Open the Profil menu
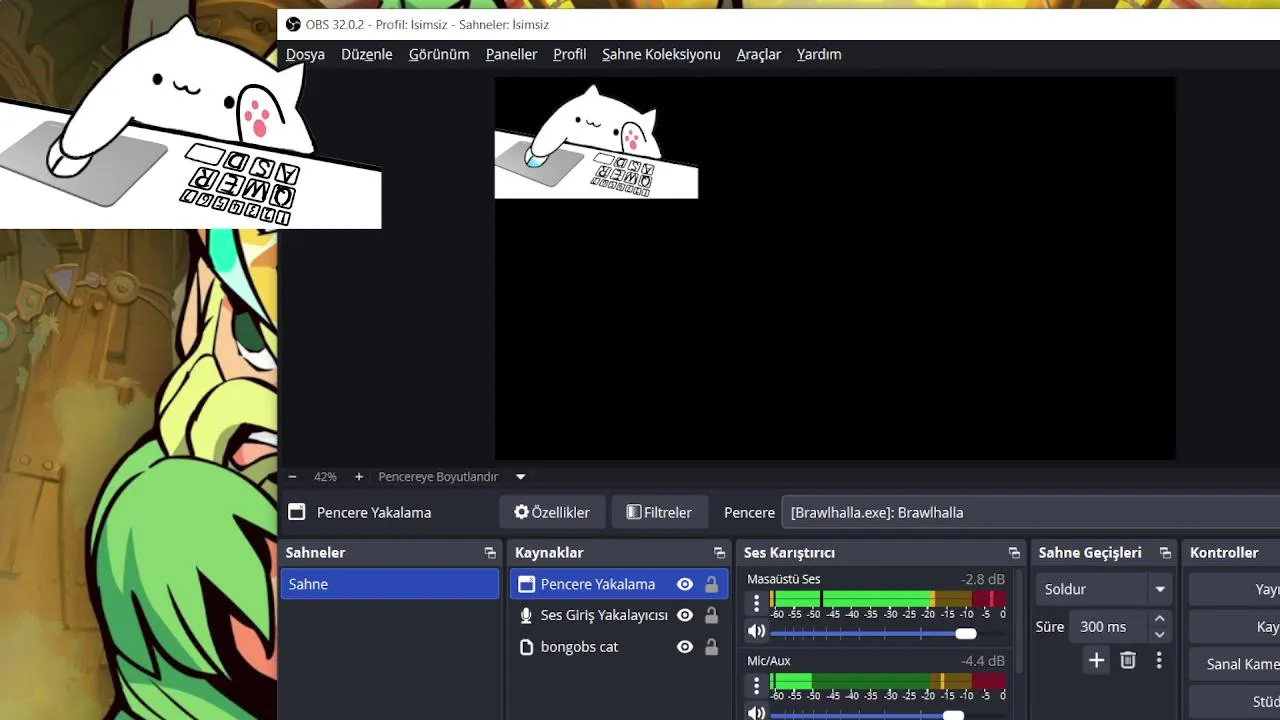This screenshot has width=1280, height=720. click(570, 54)
